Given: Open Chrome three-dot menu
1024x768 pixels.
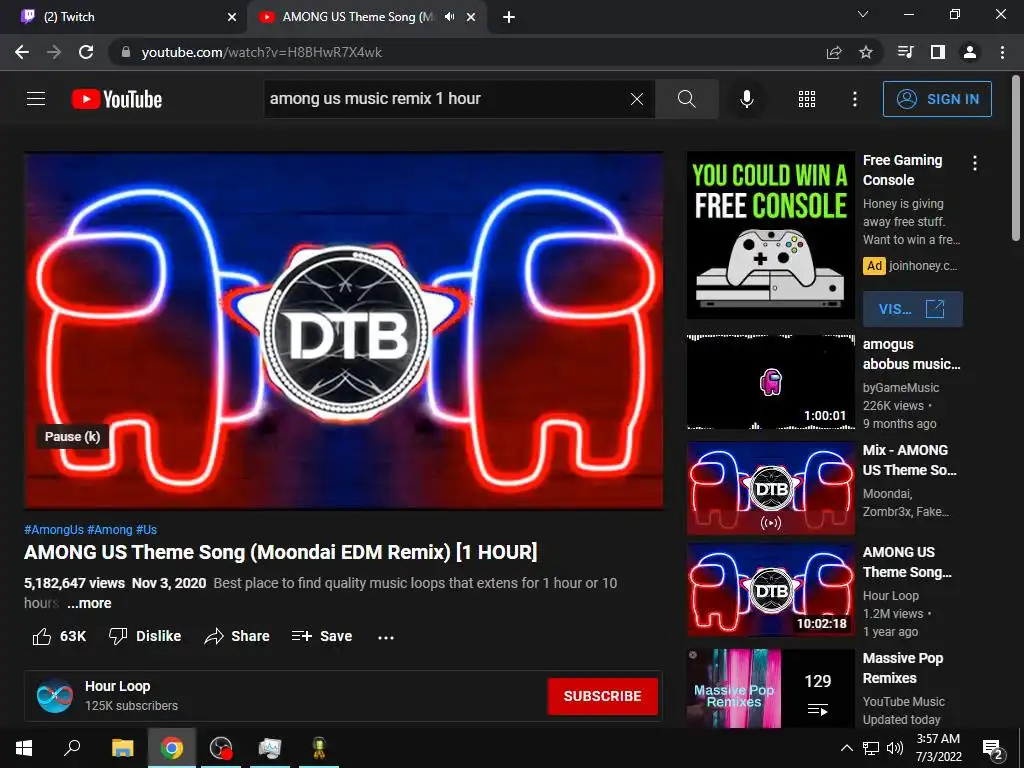Looking at the screenshot, I should [x=1002, y=52].
